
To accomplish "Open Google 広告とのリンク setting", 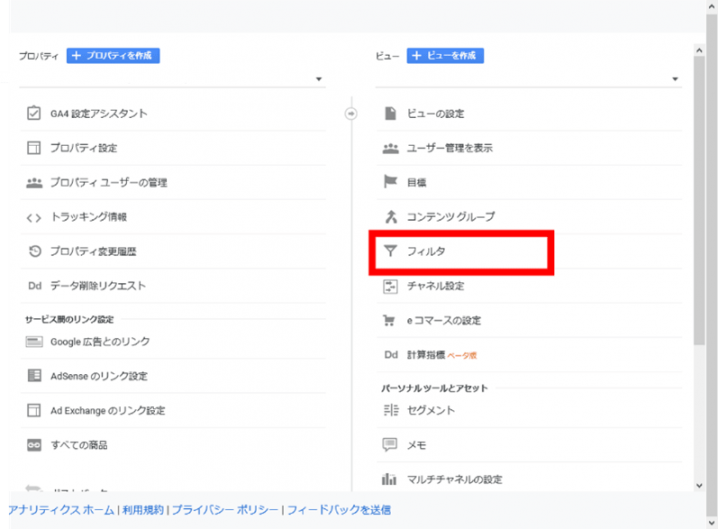I will (x=100, y=342).
